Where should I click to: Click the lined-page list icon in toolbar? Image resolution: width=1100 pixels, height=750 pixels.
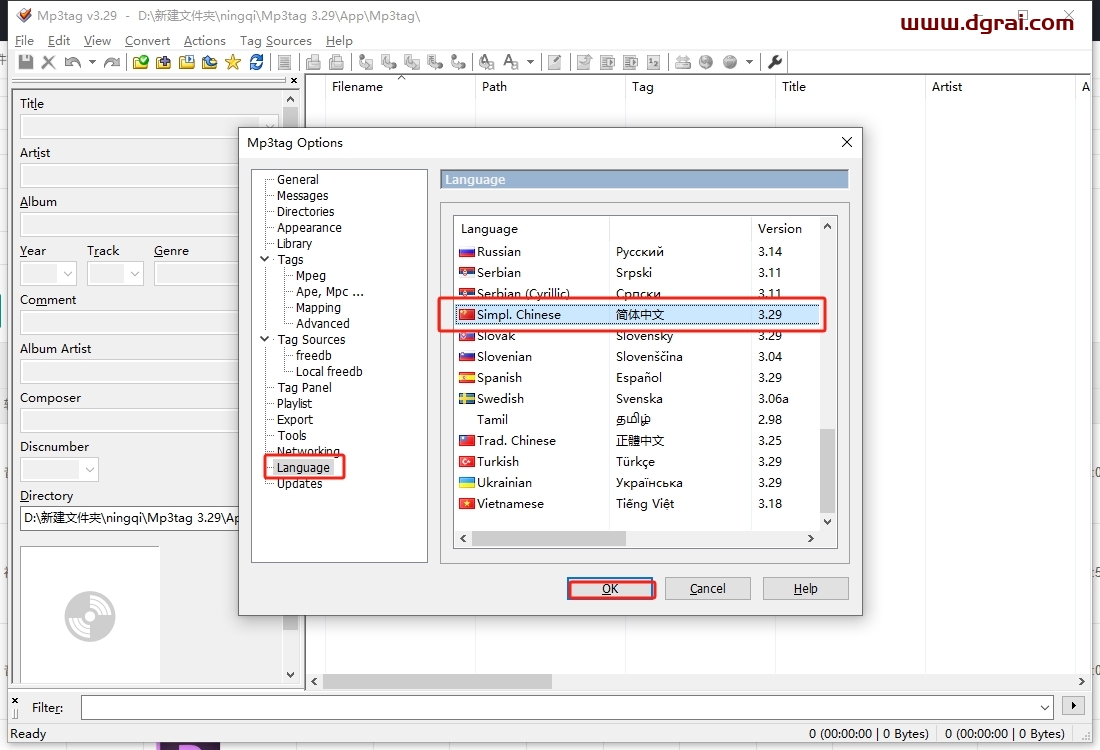pyautogui.click(x=284, y=62)
